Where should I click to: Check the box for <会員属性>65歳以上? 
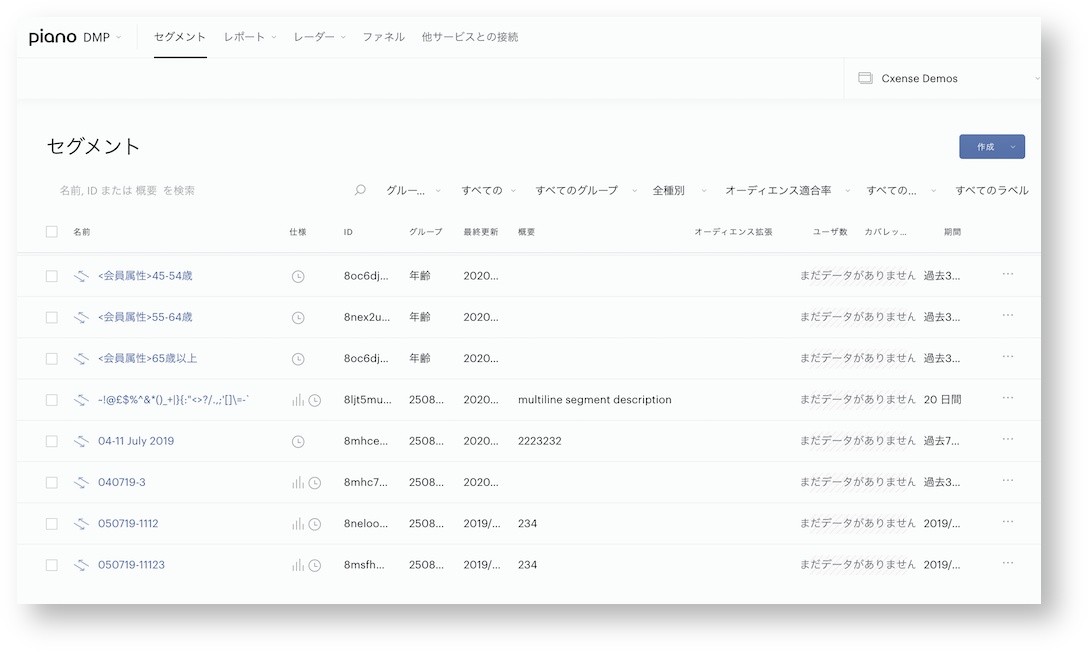51,359
